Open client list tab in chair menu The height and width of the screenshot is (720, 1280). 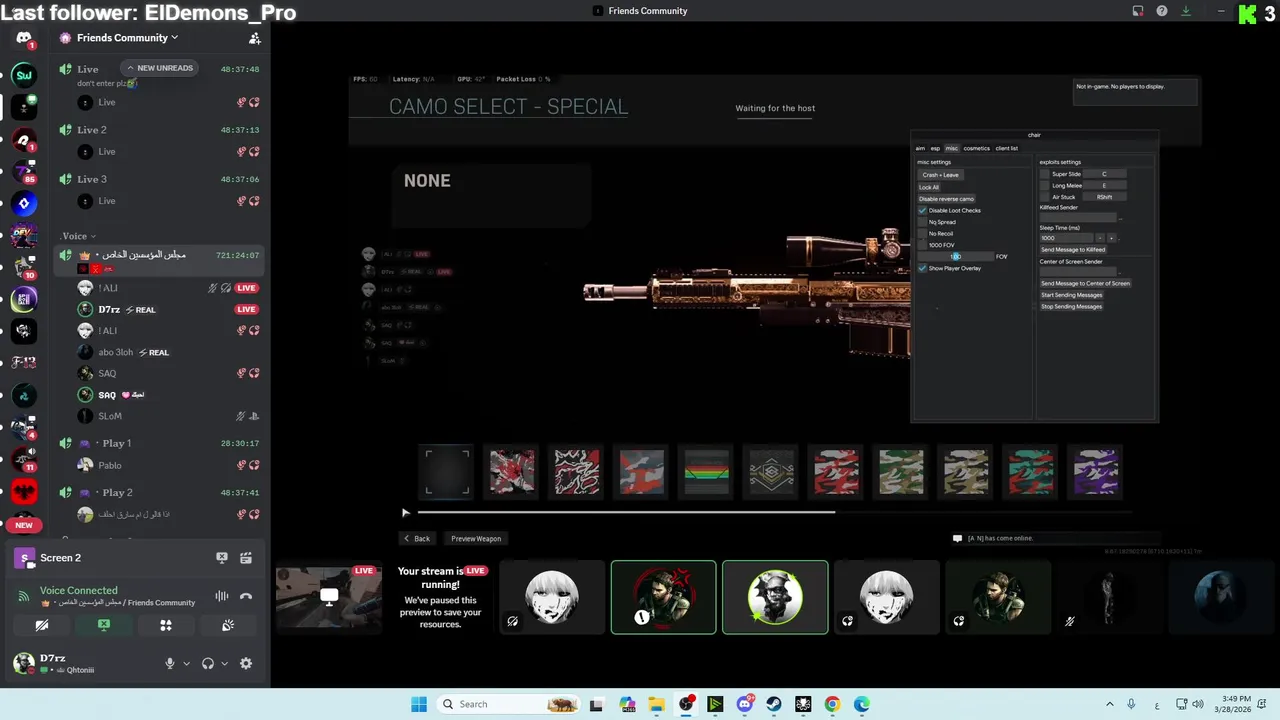tap(1006, 148)
